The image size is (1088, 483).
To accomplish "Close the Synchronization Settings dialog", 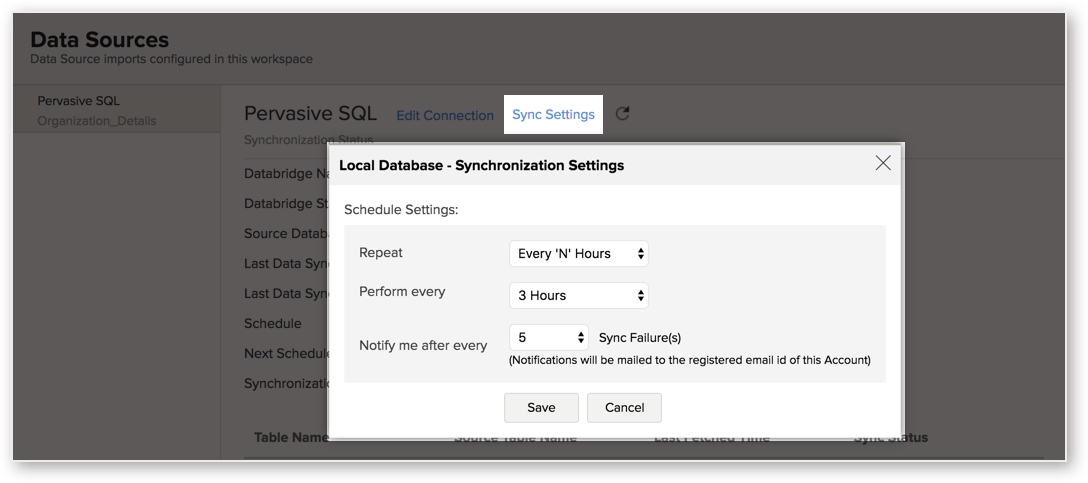I will click(x=883, y=163).
